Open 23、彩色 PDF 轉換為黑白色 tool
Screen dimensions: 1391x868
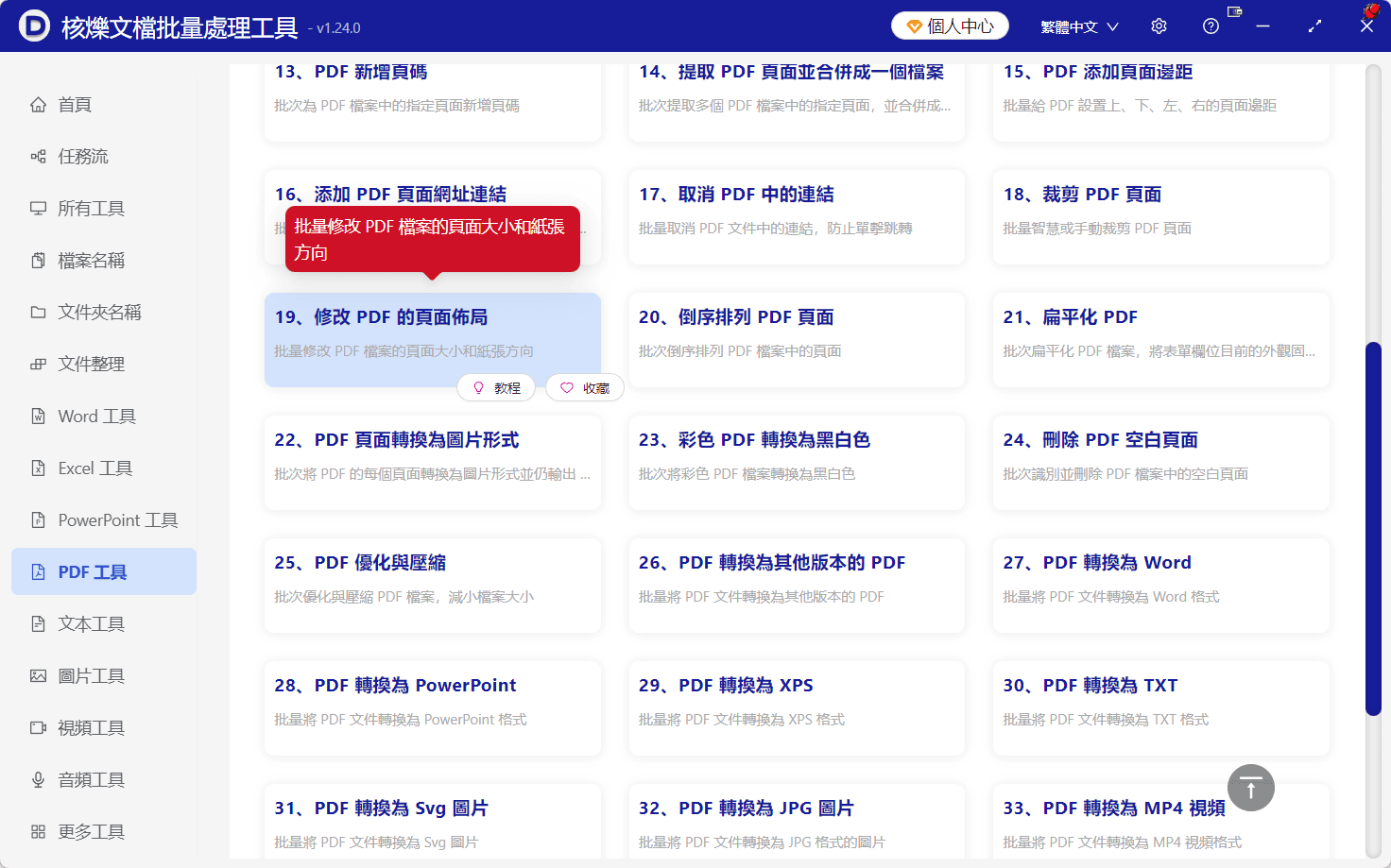(797, 463)
